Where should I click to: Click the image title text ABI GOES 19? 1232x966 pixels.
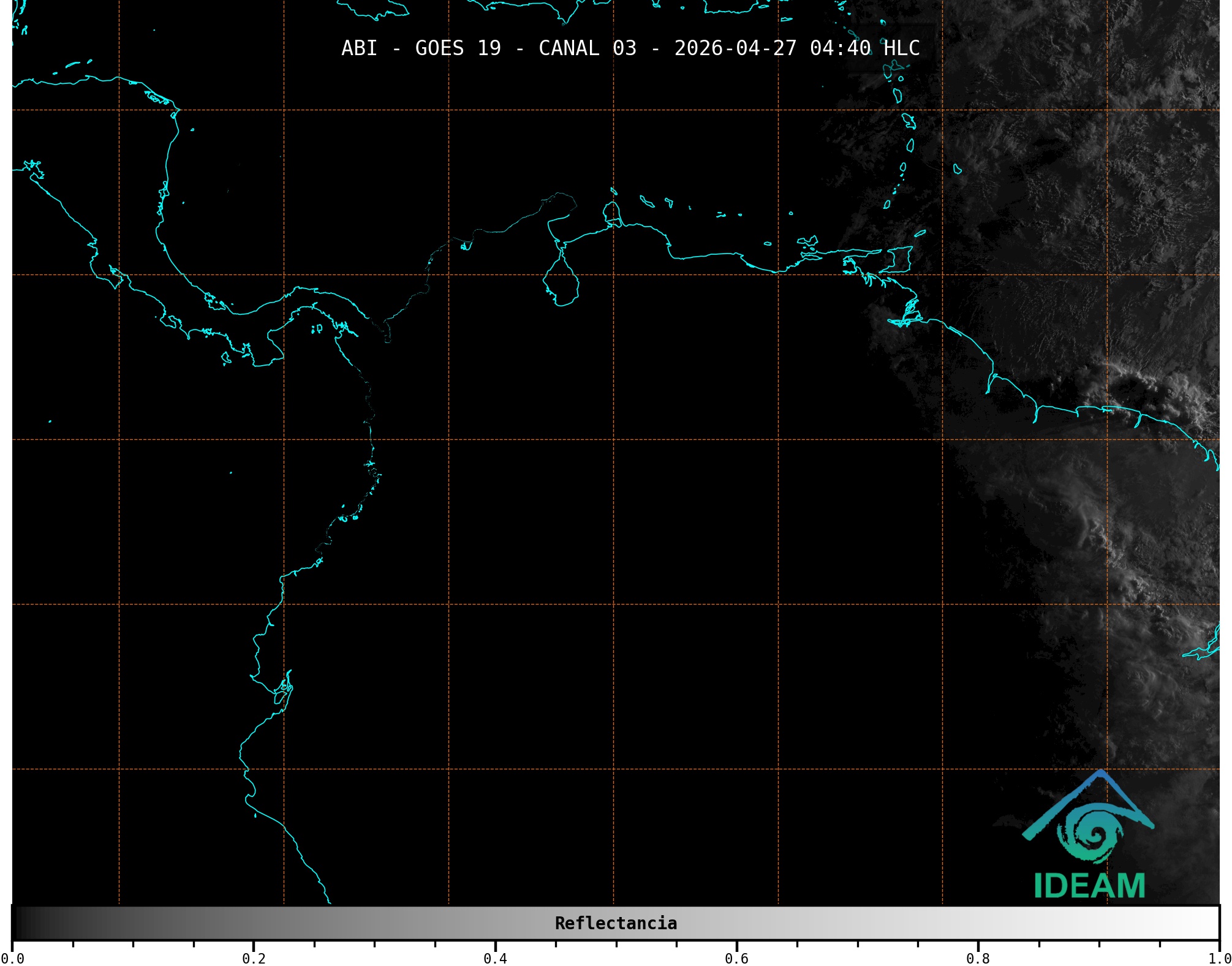421,48
